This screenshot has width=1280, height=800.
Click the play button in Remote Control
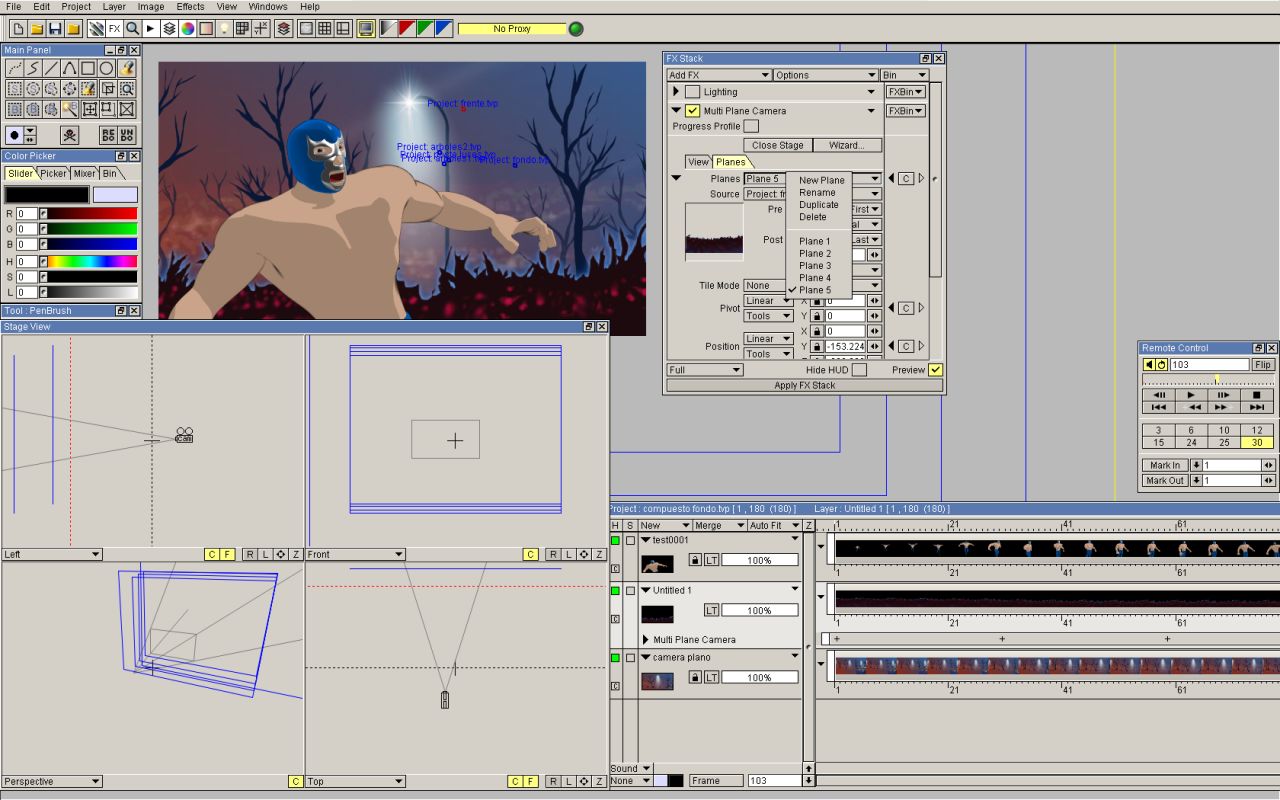pos(1191,395)
